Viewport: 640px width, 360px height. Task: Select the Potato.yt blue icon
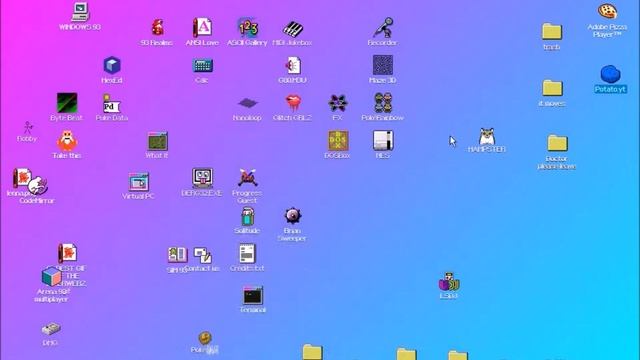click(610, 74)
